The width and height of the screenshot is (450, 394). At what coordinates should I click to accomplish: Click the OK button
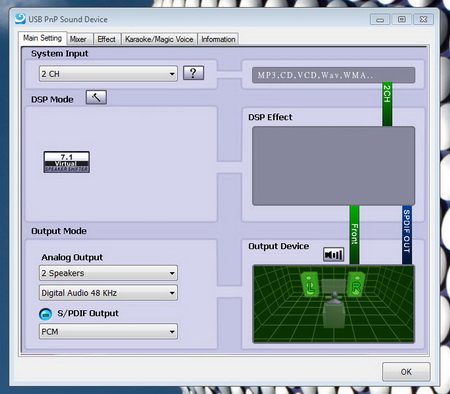[406, 372]
